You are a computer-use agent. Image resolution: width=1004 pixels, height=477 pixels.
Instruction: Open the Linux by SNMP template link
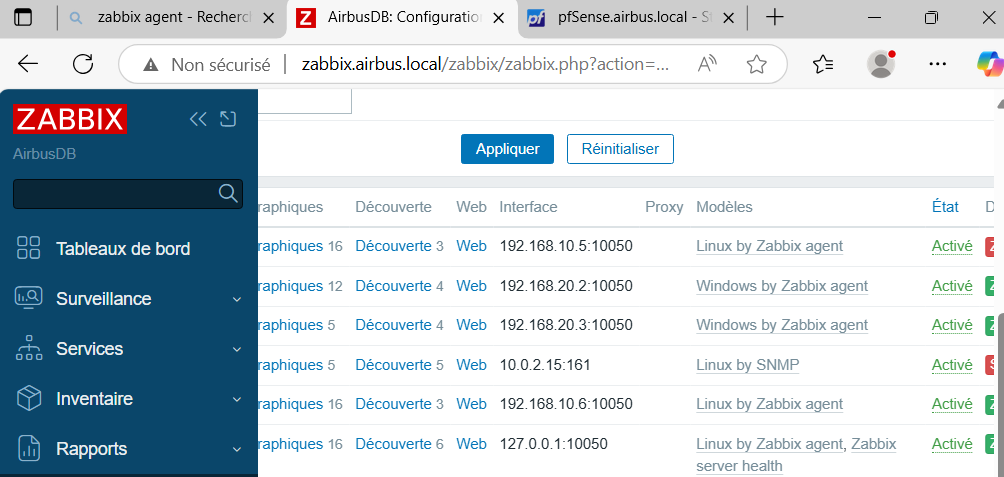coord(747,365)
